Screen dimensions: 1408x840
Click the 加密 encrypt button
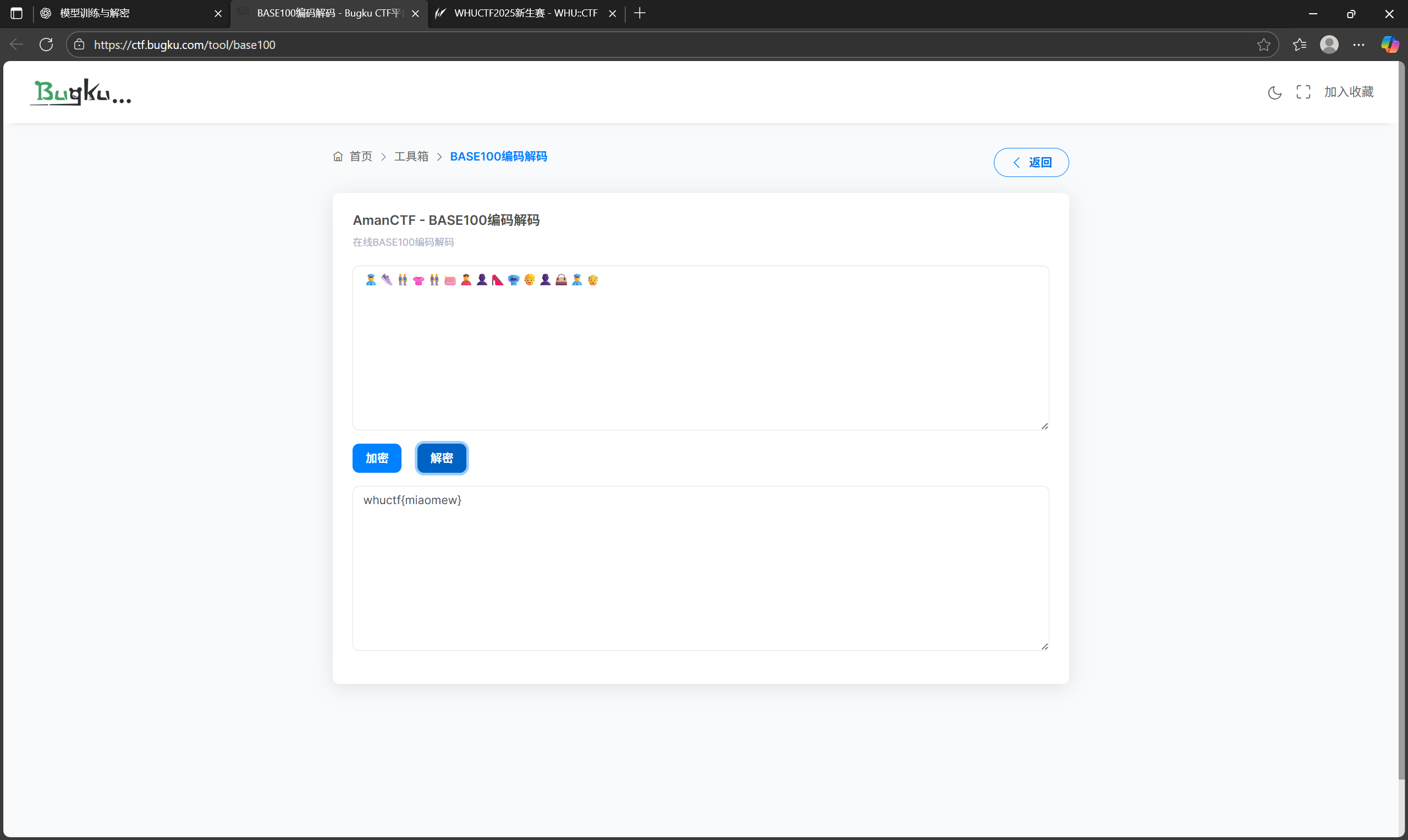377,458
